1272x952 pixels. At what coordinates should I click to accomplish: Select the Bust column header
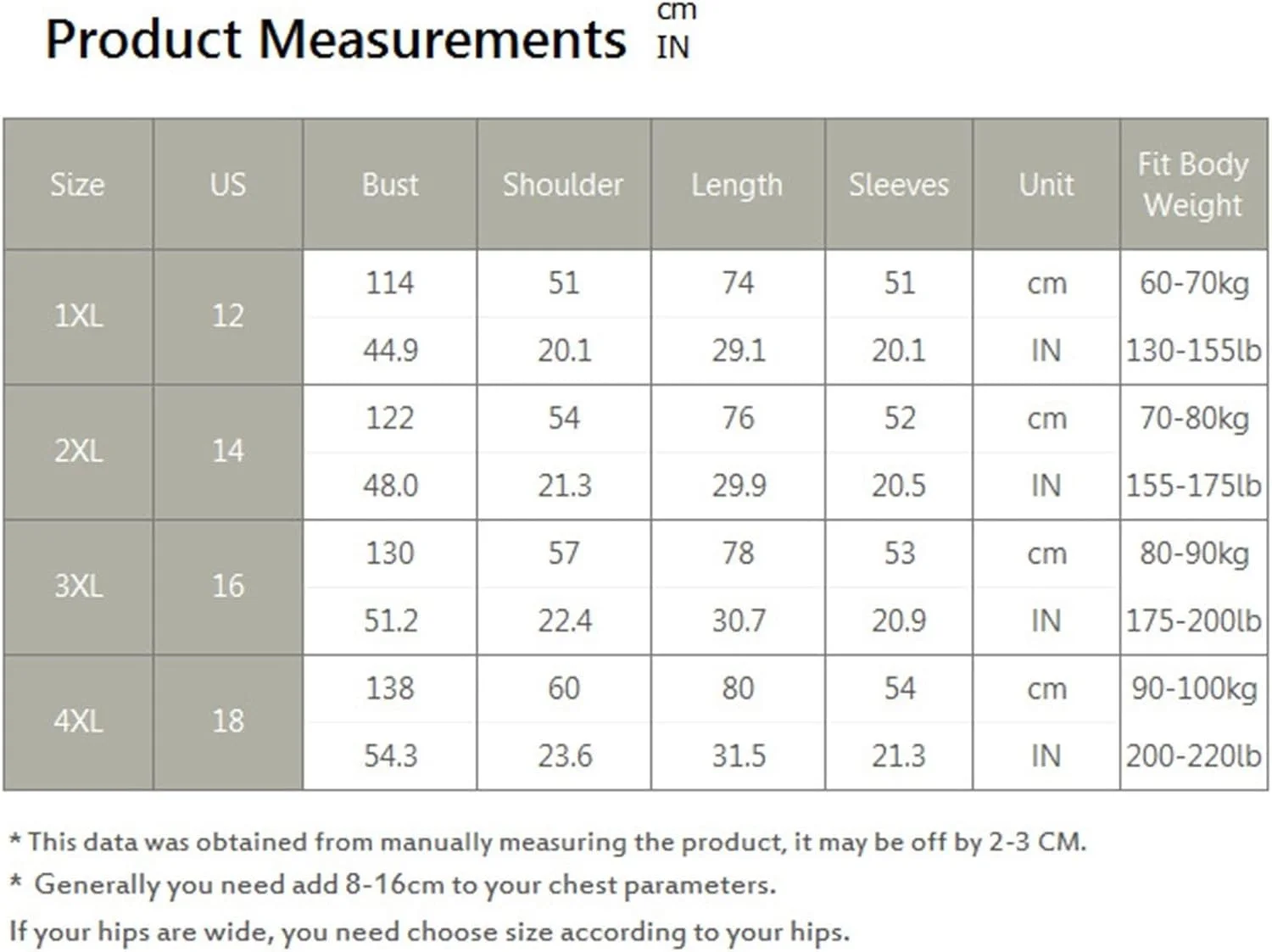tap(390, 185)
